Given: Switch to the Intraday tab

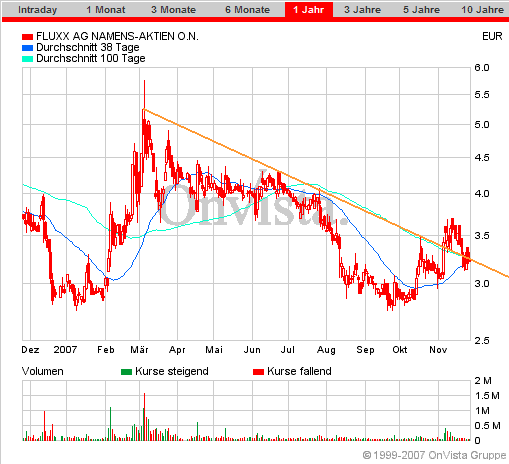Looking at the screenshot, I should 37,10.
